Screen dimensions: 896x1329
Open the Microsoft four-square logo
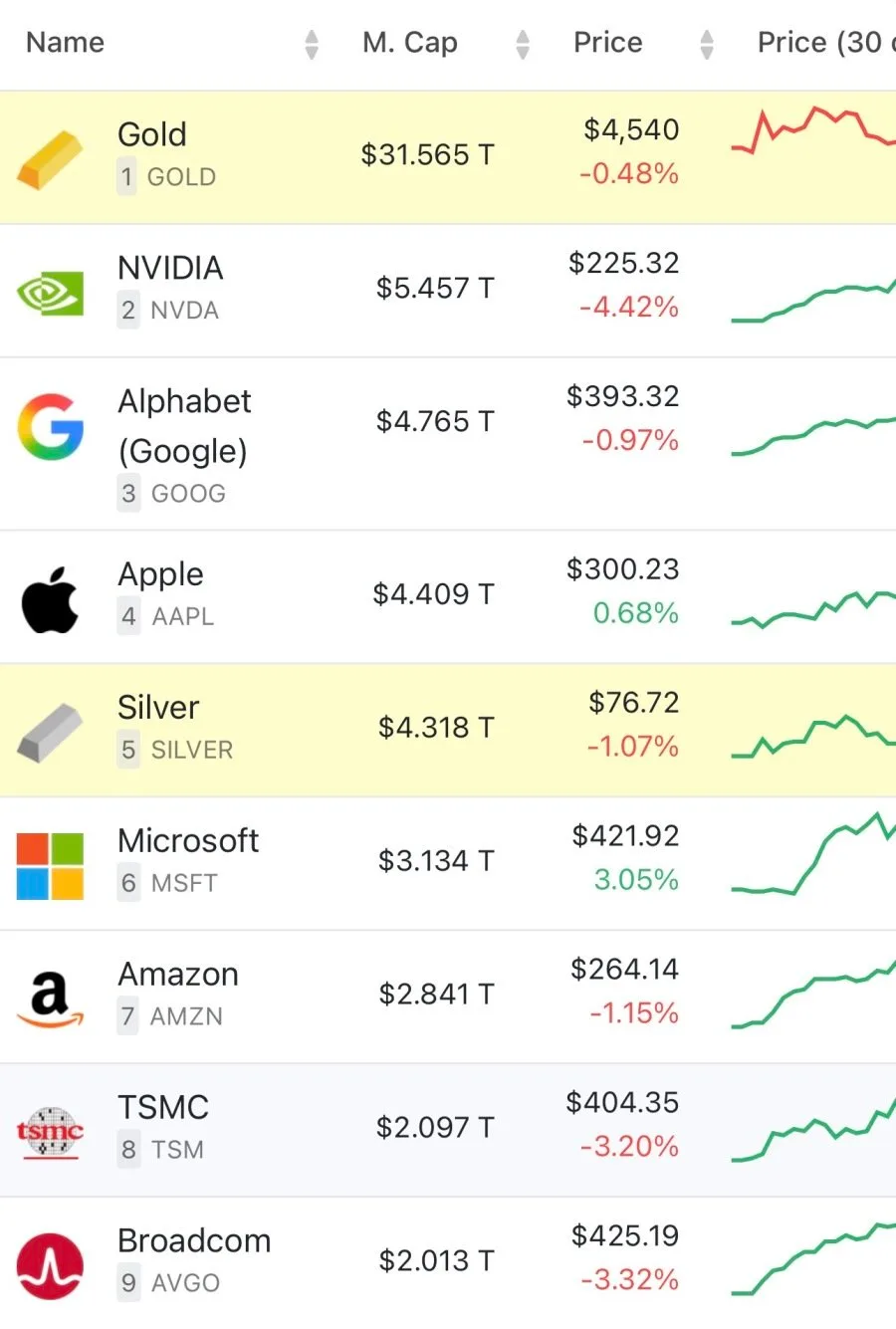click(x=50, y=866)
